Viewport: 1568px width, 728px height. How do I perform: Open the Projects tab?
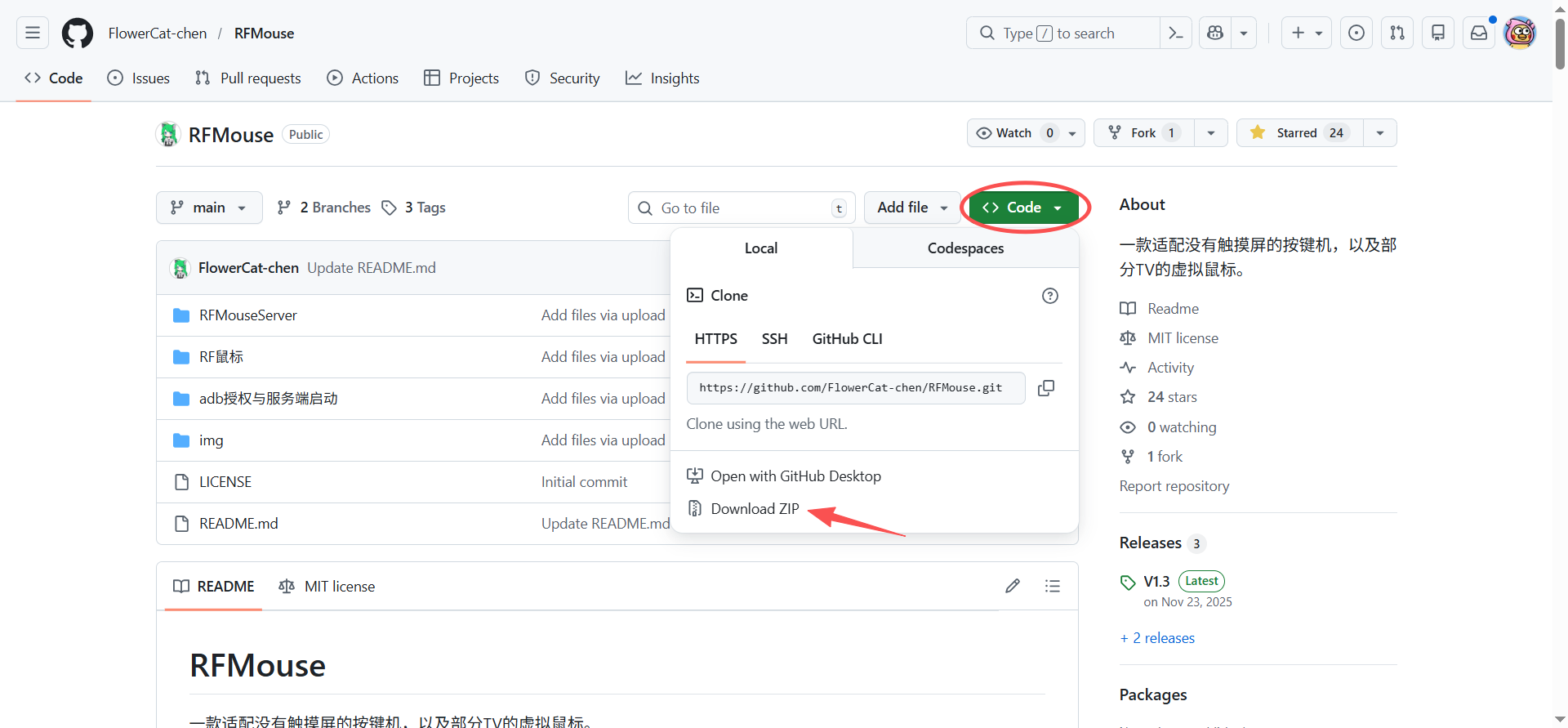coord(461,78)
